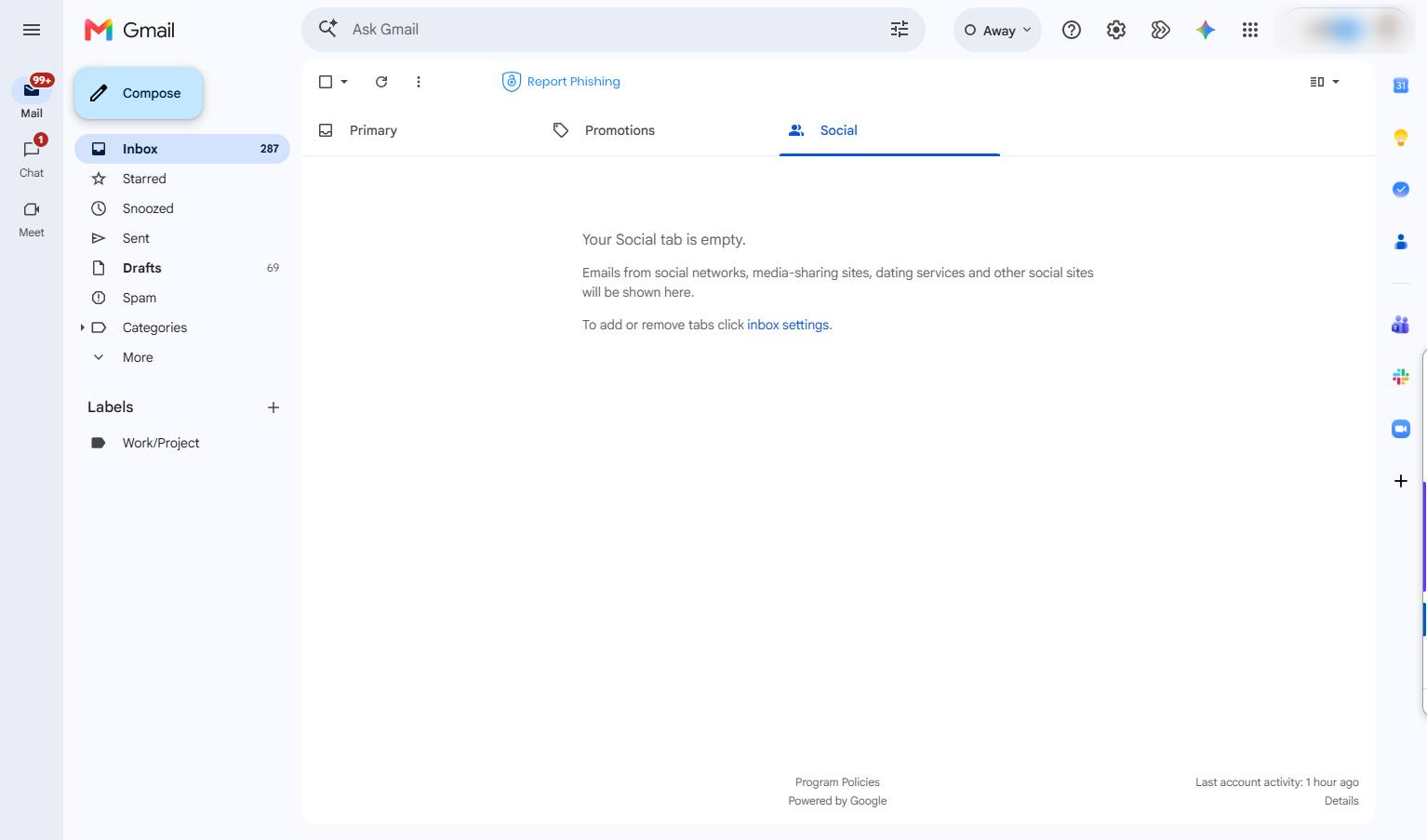The image size is (1427, 840).
Task: Open the Away status dropdown
Action: [997, 30]
